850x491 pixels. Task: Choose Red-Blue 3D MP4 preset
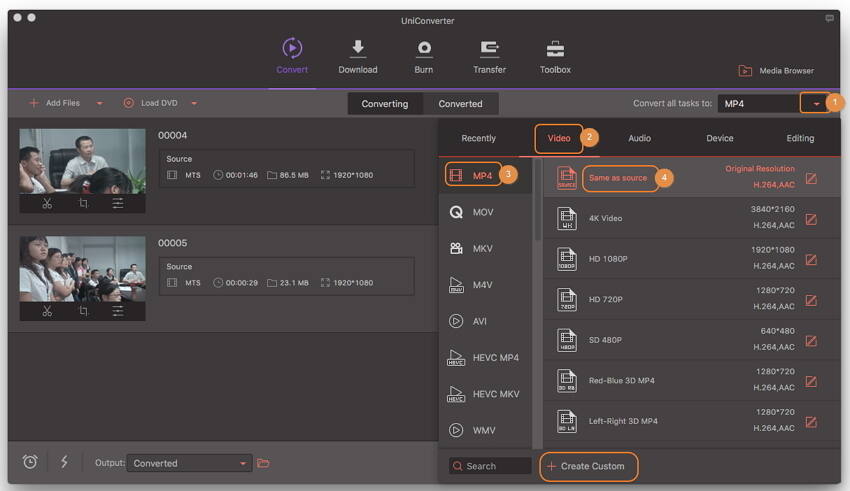(692, 380)
